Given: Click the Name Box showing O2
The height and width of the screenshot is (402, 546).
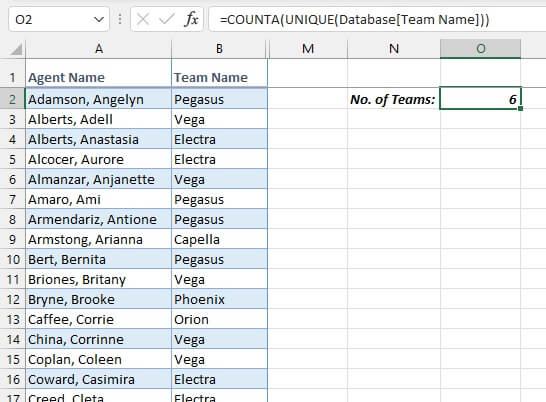Looking at the screenshot, I should point(58,20).
